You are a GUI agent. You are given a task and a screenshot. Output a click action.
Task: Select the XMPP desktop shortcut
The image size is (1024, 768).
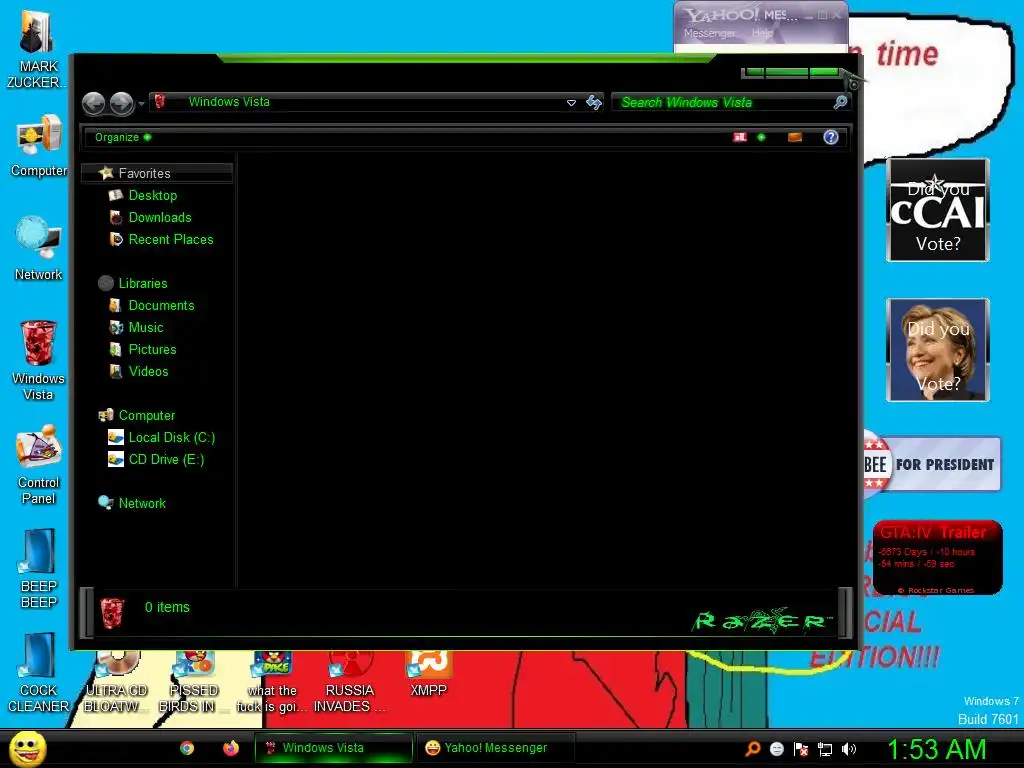pyautogui.click(x=428, y=675)
